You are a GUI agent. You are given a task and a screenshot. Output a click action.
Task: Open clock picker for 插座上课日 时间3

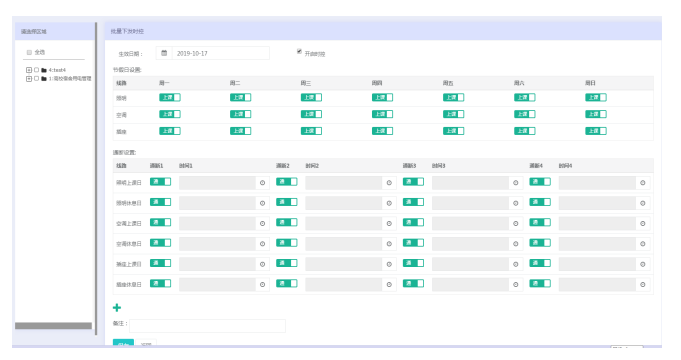(516, 264)
